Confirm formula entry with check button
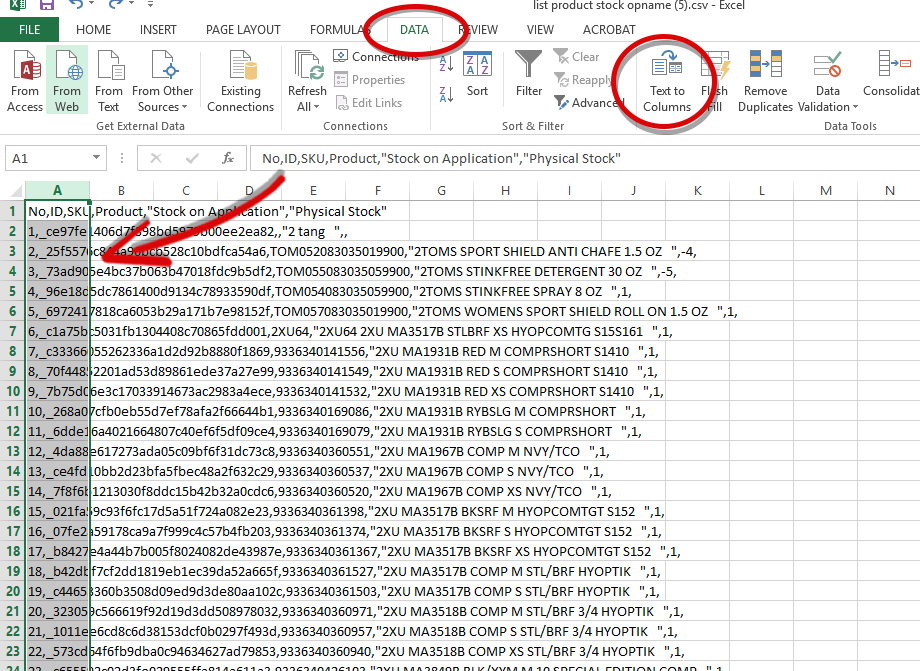 coord(192,158)
